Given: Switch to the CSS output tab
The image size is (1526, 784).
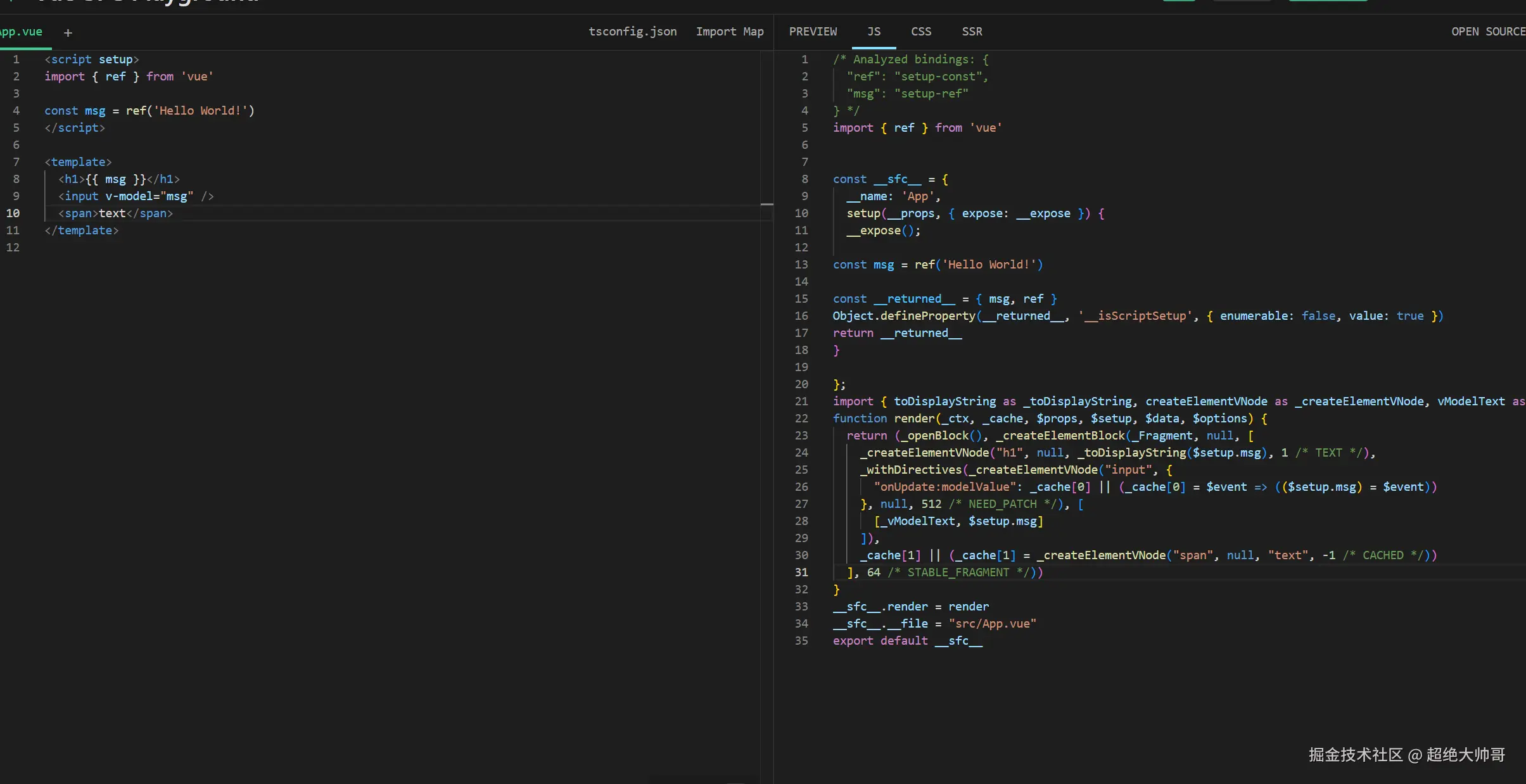Looking at the screenshot, I should point(920,32).
